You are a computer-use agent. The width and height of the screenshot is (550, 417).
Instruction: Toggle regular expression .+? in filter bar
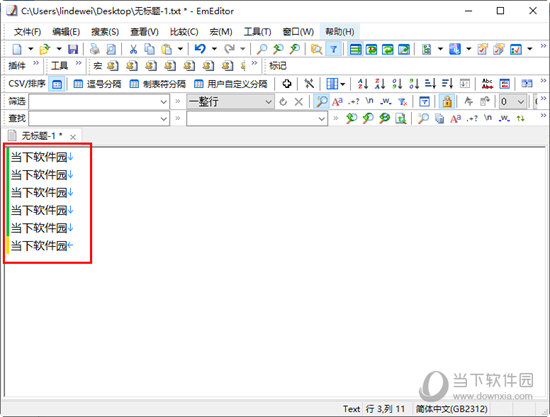click(354, 102)
